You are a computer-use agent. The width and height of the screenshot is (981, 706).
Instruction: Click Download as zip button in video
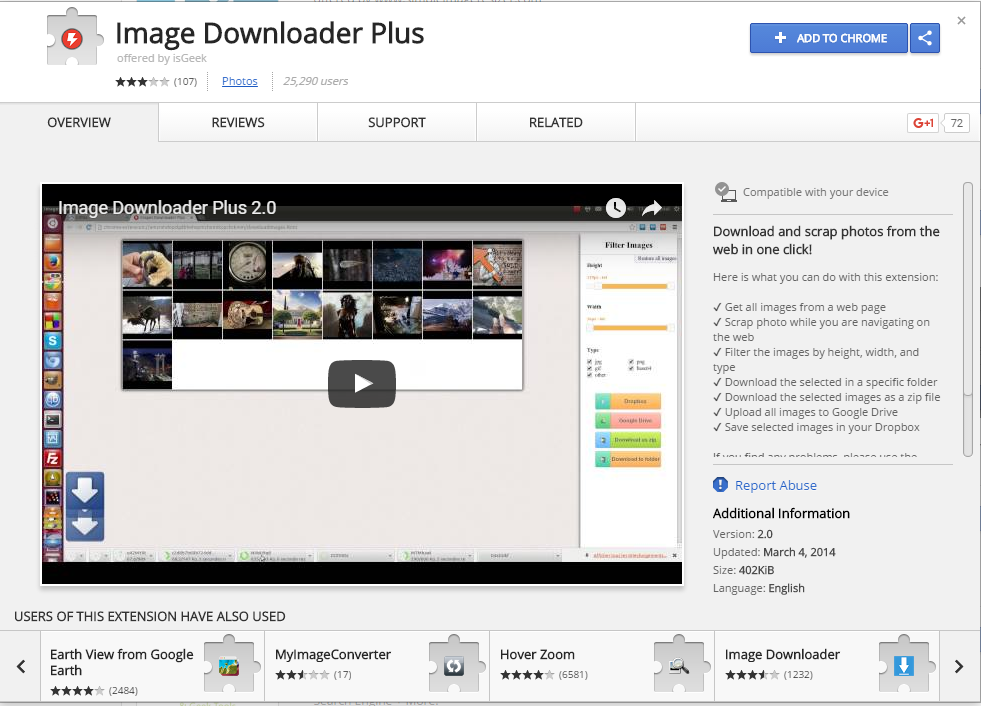[x=628, y=440]
